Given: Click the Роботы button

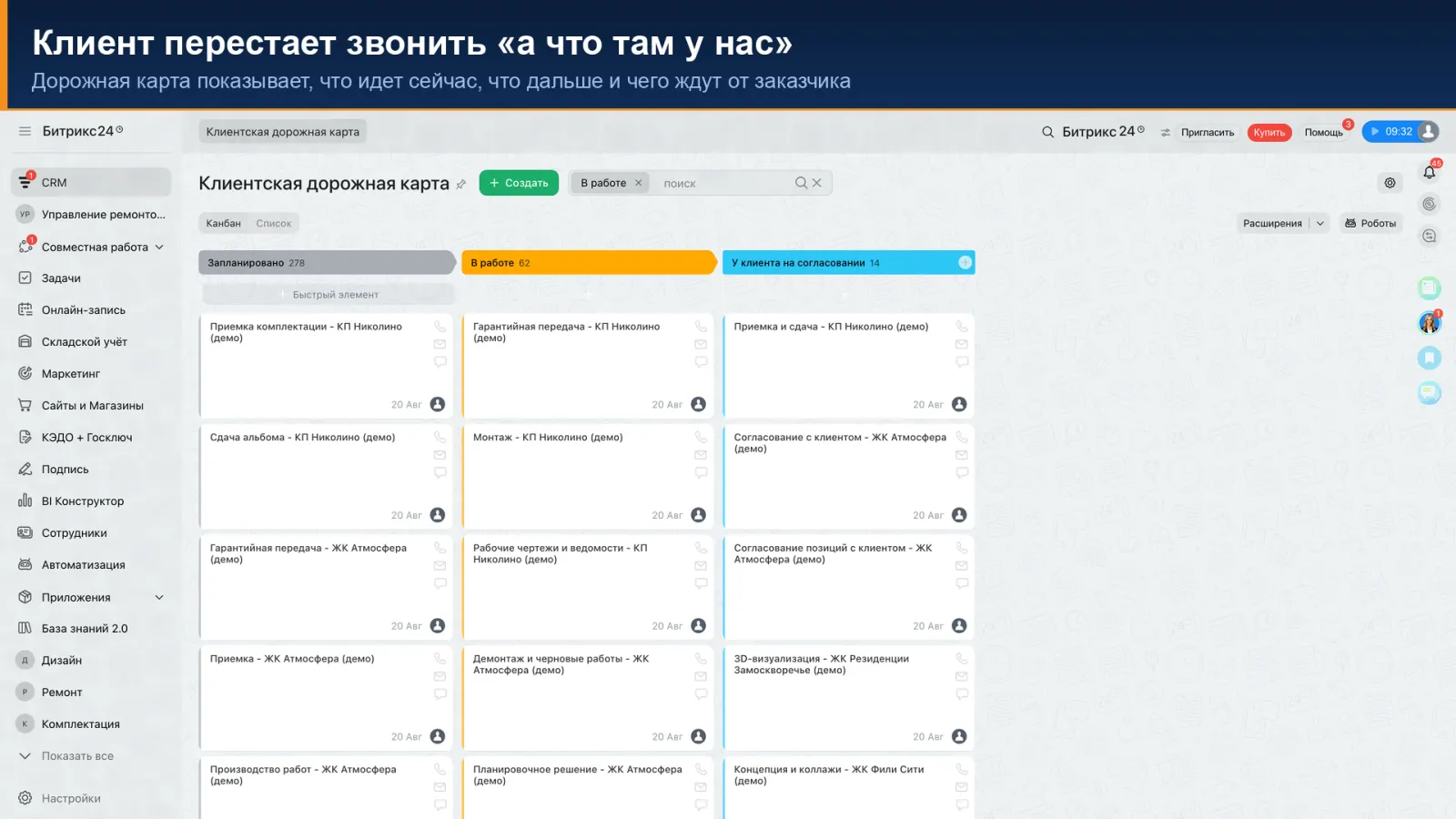Looking at the screenshot, I should click(x=1370, y=224).
